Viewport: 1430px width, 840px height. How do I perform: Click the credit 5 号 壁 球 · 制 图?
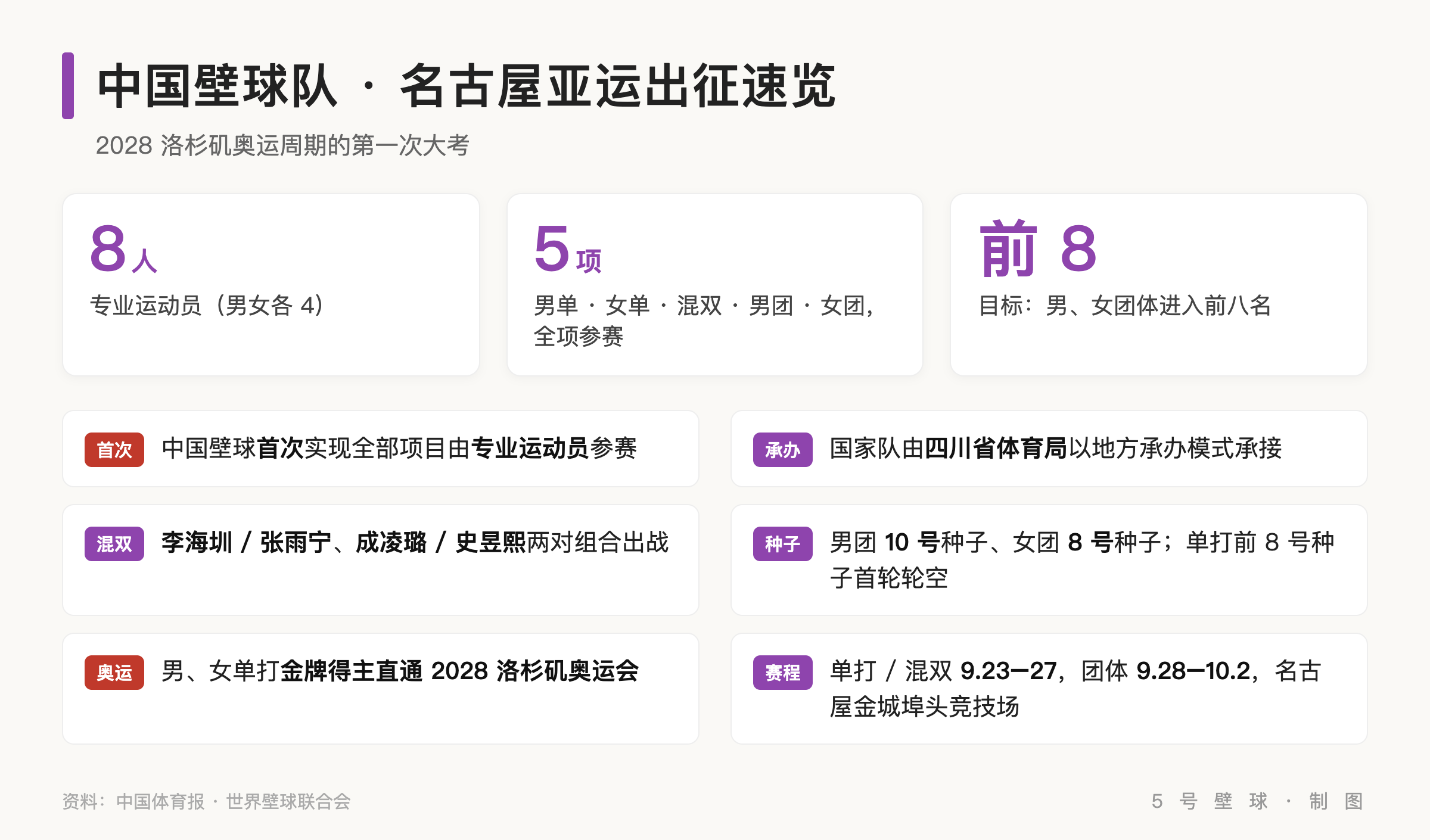tap(1257, 801)
